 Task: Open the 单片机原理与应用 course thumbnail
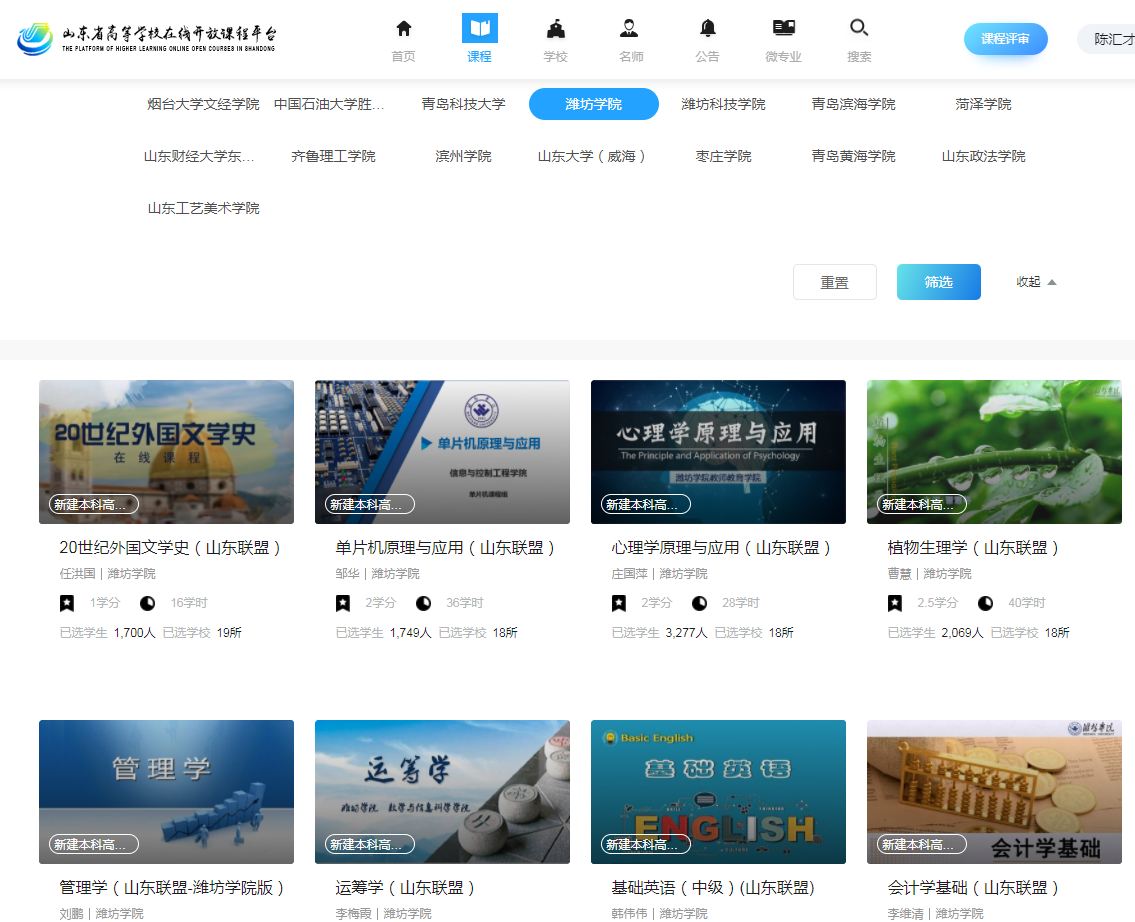[442, 452]
